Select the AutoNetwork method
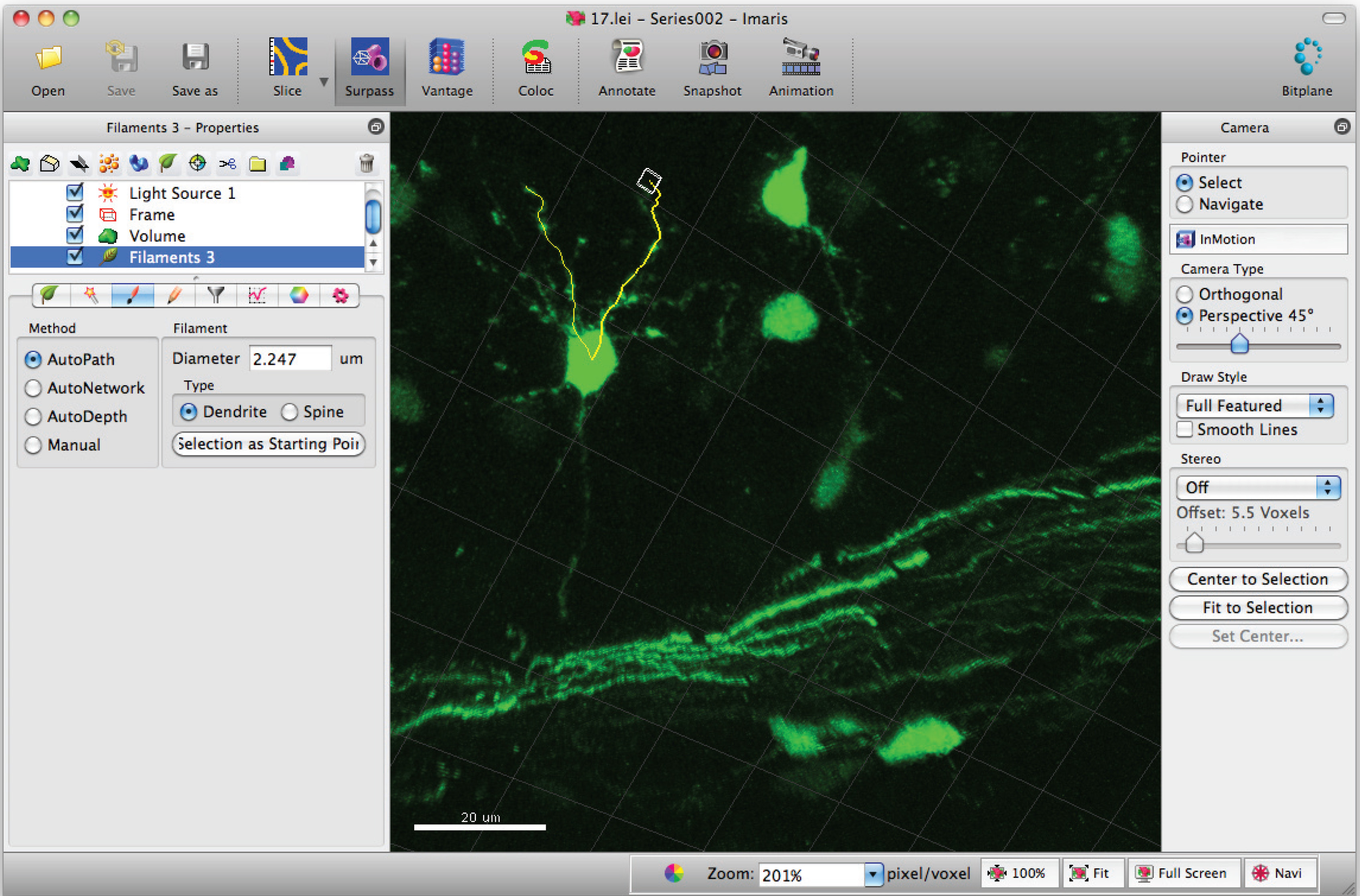This screenshot has height=896, width=1360. (34, 388)
